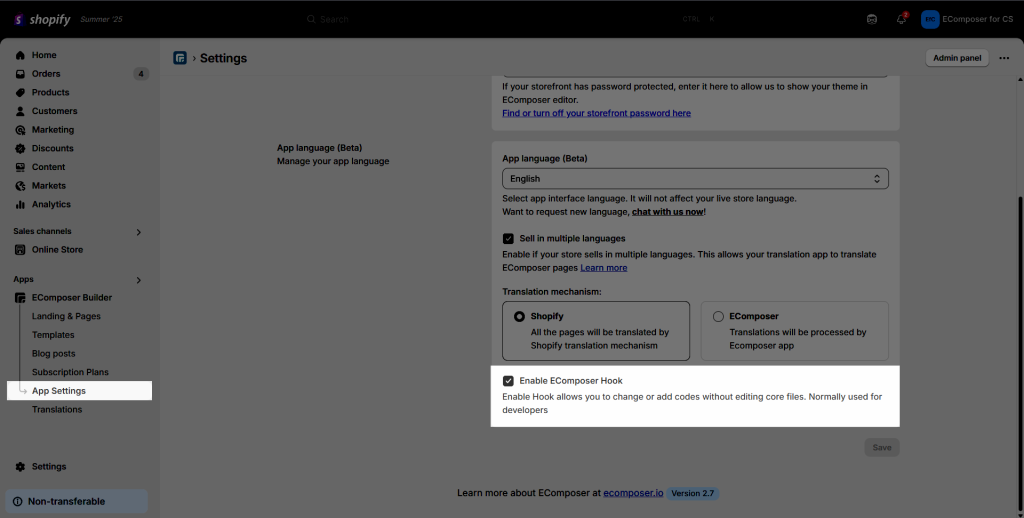Click the EComposer app icon in breadcrumb

pos(180,58)
